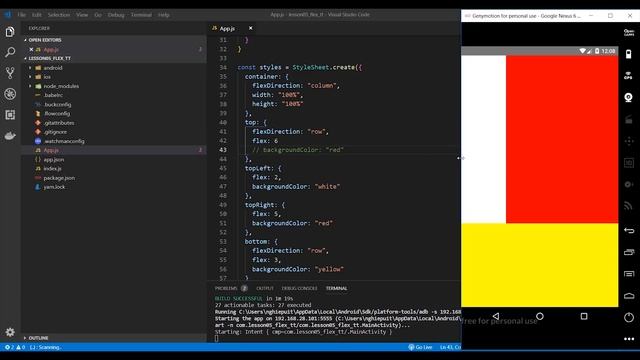Tap the yellow bottom view in emulator
This screenshot has width=640, height=360.
540,265
